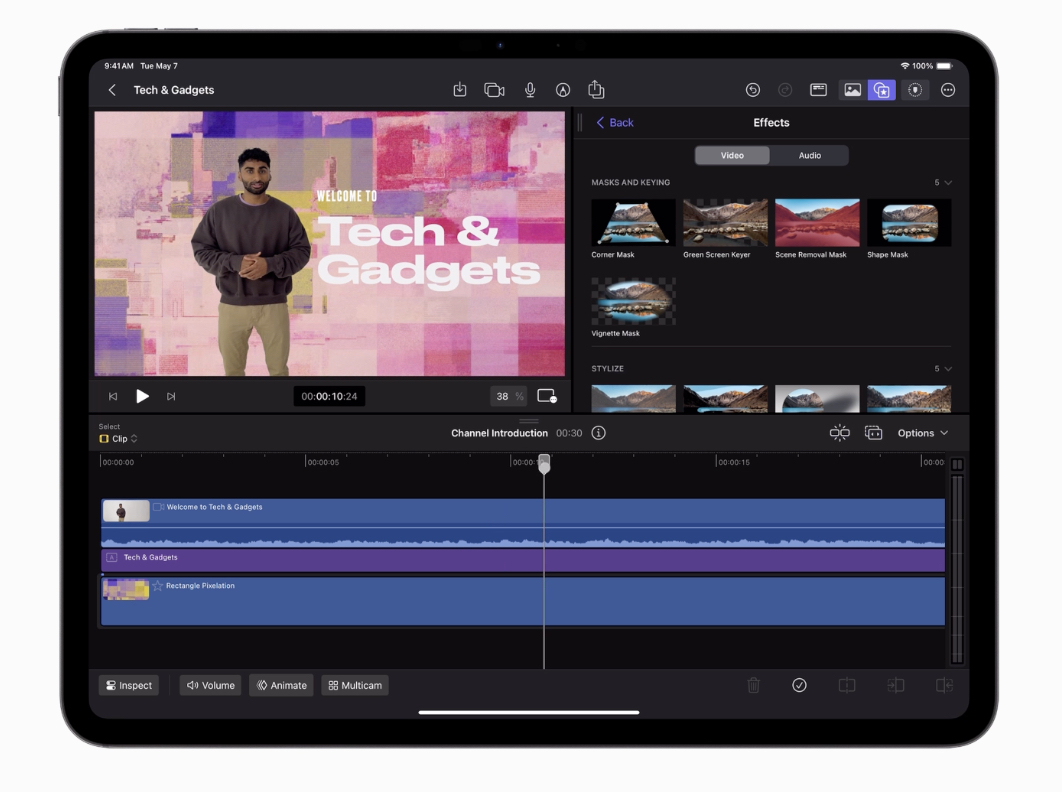Viewport: 1062px width, 792px height.
Task: Open the photos browser icon
Action: point(852,90)
